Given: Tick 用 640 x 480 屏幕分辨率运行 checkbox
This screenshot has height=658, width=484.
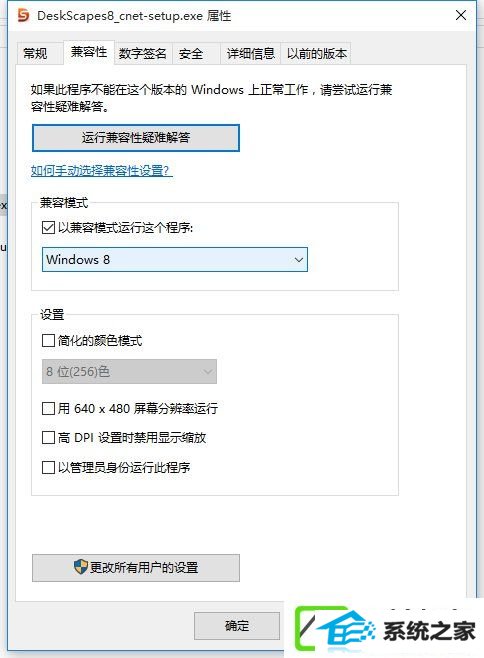Looking at the screenshot, I should [48, 408].
